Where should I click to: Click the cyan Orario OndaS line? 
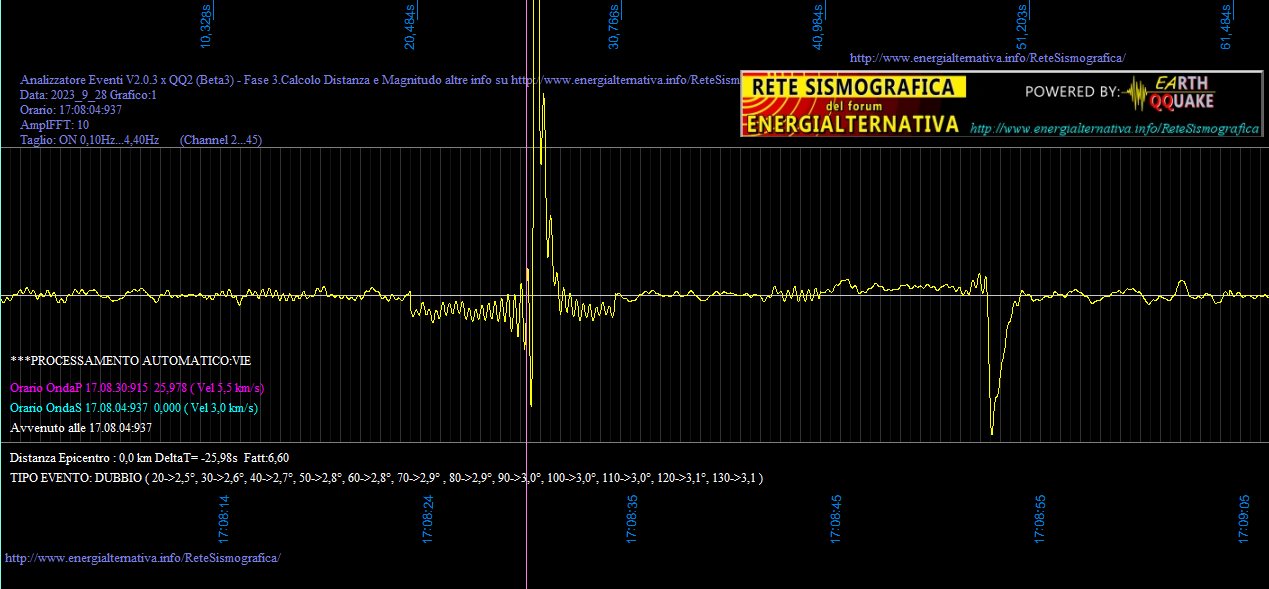coord(134,408)
